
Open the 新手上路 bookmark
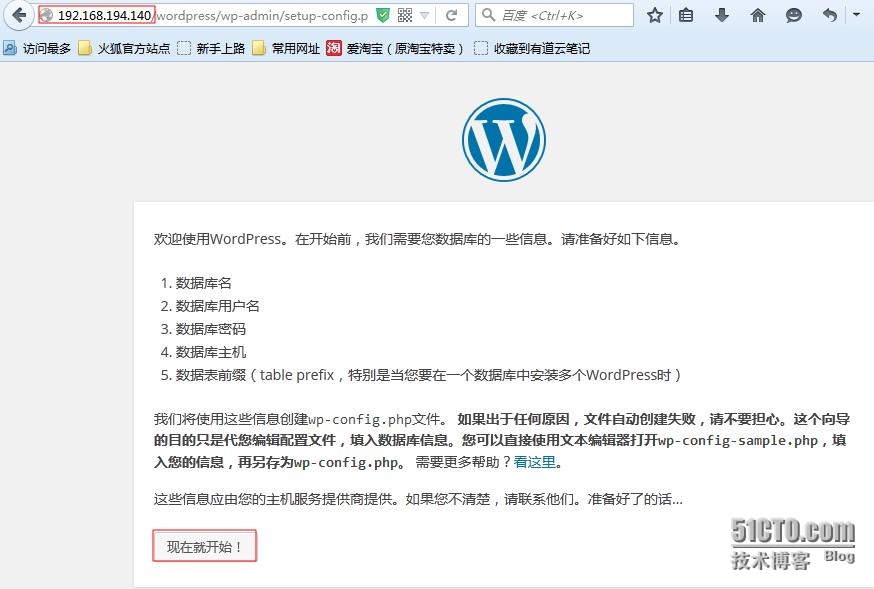click(x=211, y=48)
